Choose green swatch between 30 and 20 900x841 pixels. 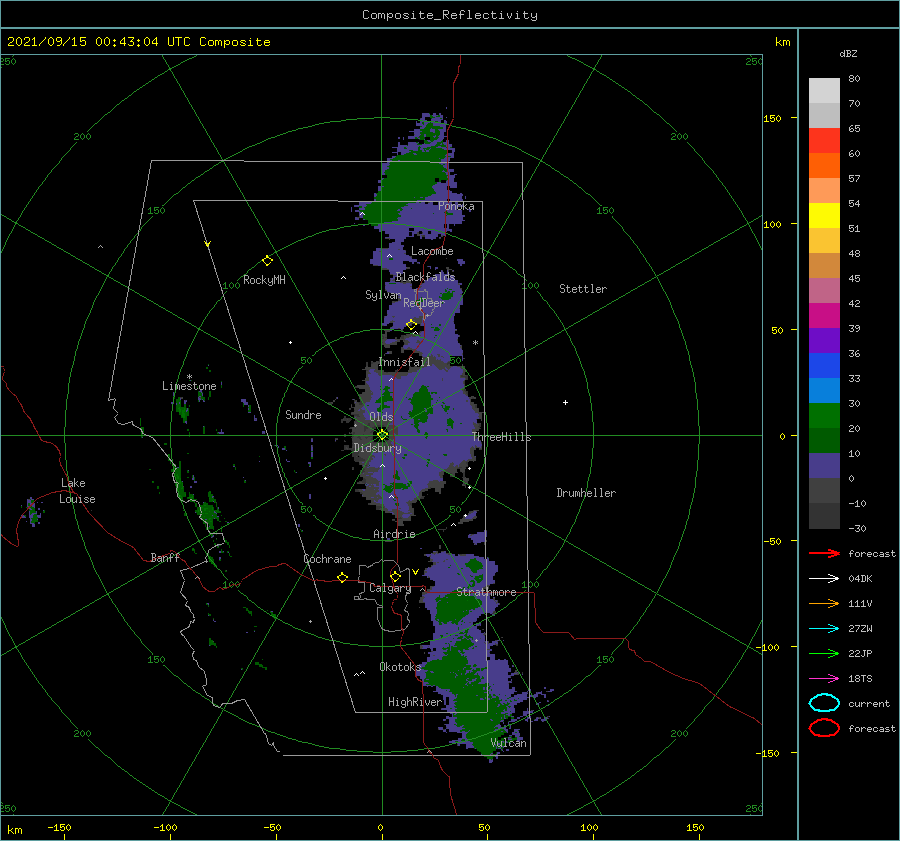824,415
